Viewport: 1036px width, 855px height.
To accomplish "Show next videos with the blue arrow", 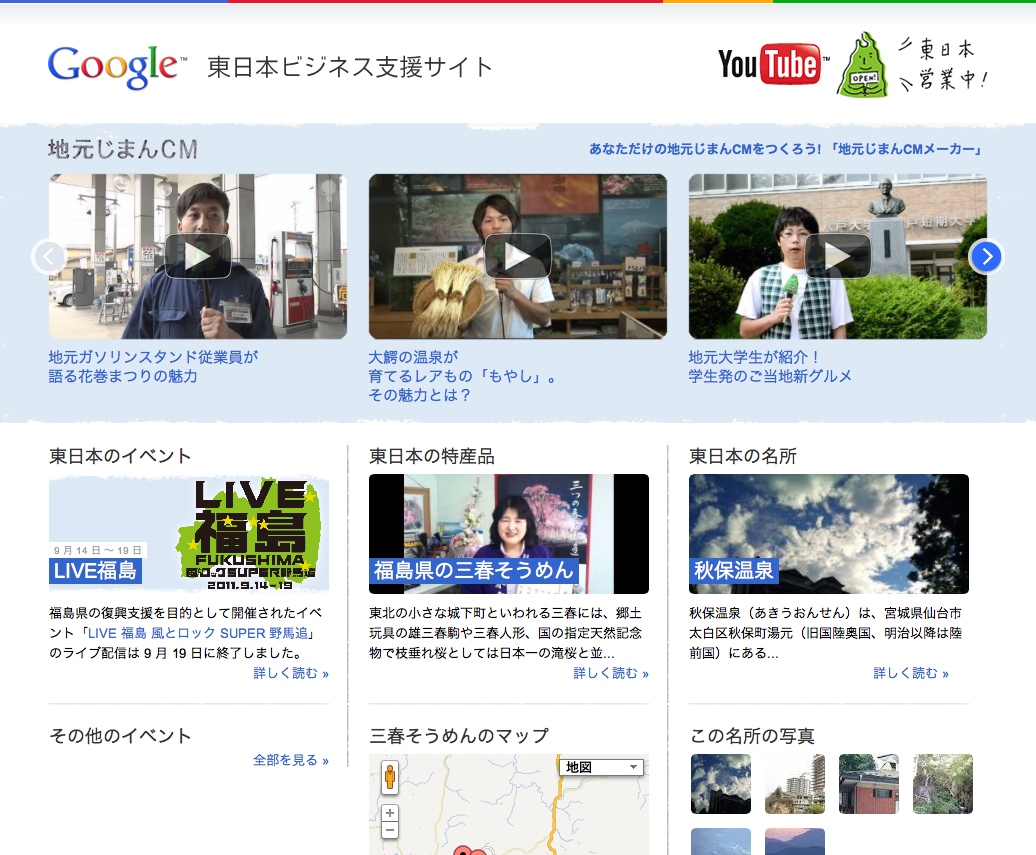I will pyautogui.click(x=986, y=256).
